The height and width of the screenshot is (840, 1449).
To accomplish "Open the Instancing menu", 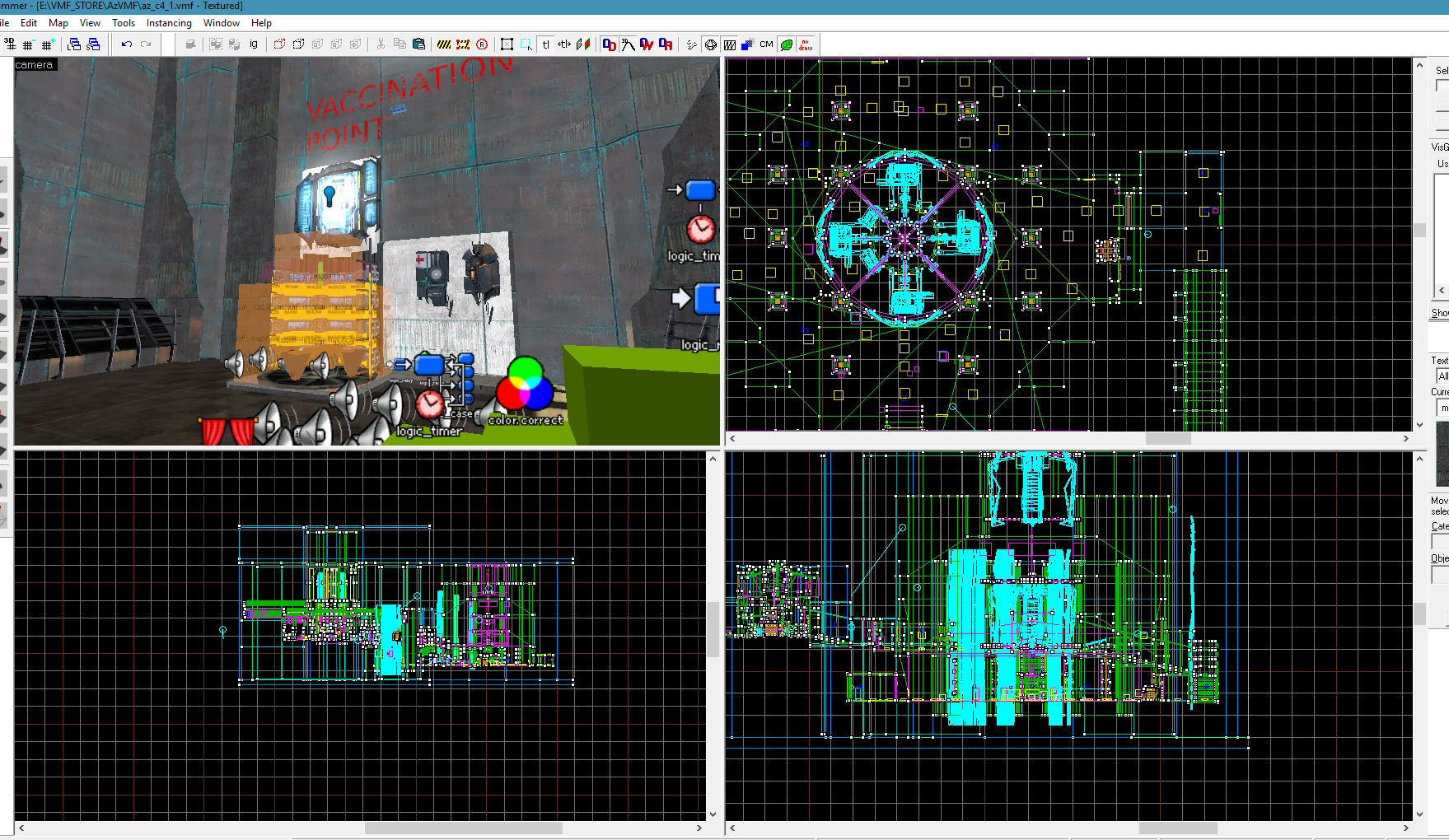I will pyautogui.click(x=169, y=23).
